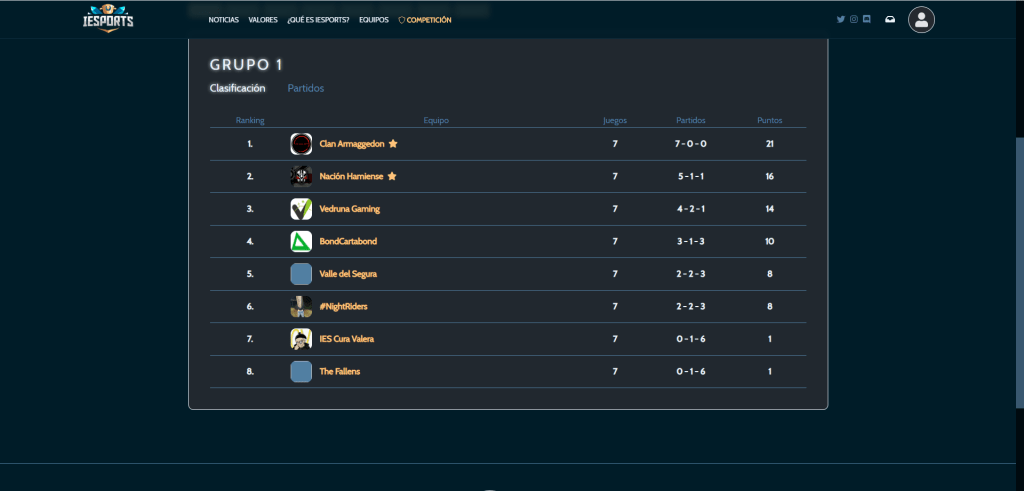This screenshot has width=1024, height=491.
Task: Click the Vedruna Gaming checkmark logo
Action: [301, 209]
